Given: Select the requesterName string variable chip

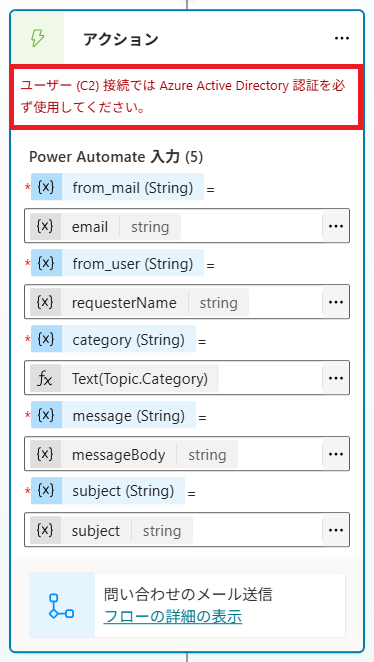Looking at the screenshot, I should [x=139, y=303].
